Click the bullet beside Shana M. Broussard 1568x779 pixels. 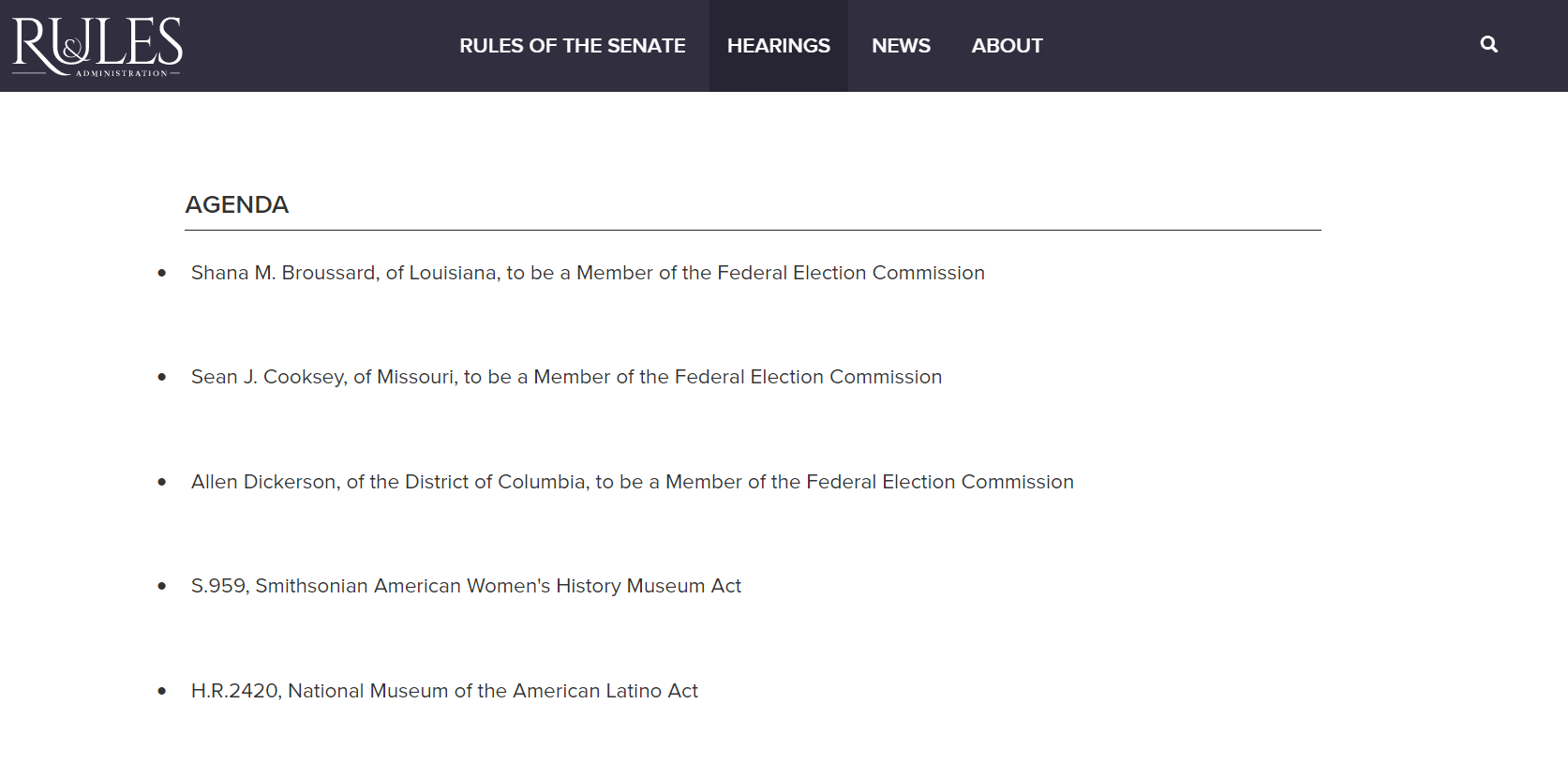(x=162, y=273)
